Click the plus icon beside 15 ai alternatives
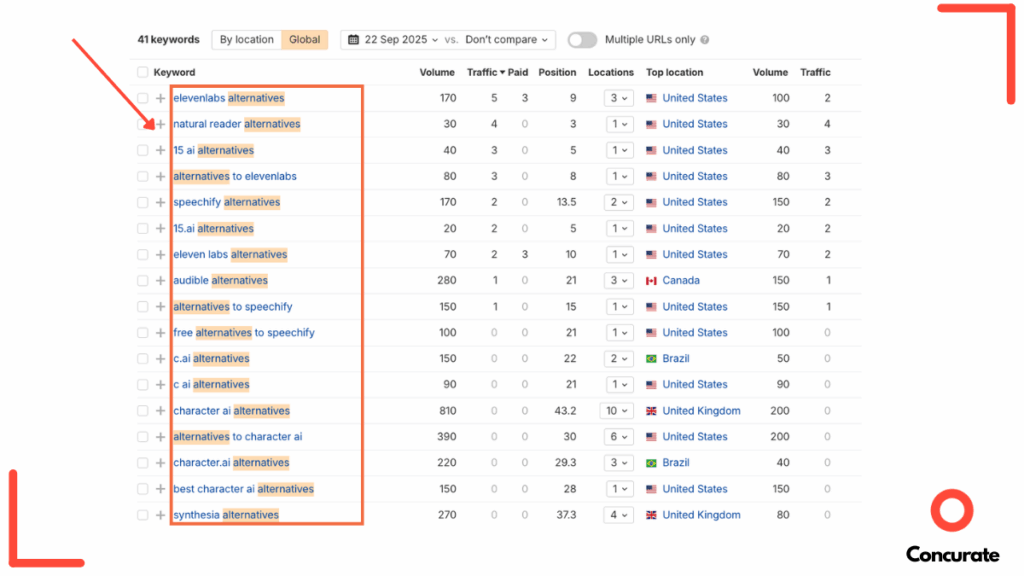This screenshot has height=576, width=1024. [160, 150]
